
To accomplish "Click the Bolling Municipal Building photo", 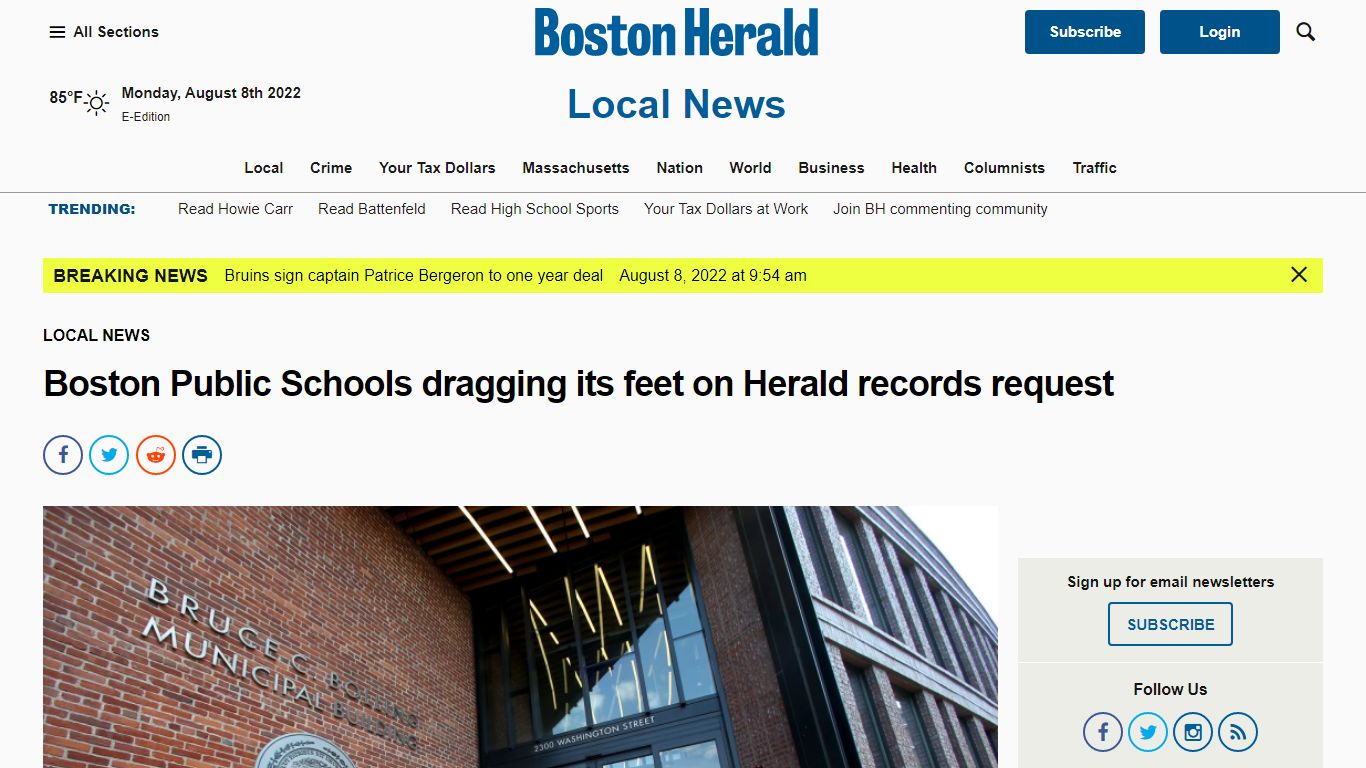I will [x=520, y=637].
